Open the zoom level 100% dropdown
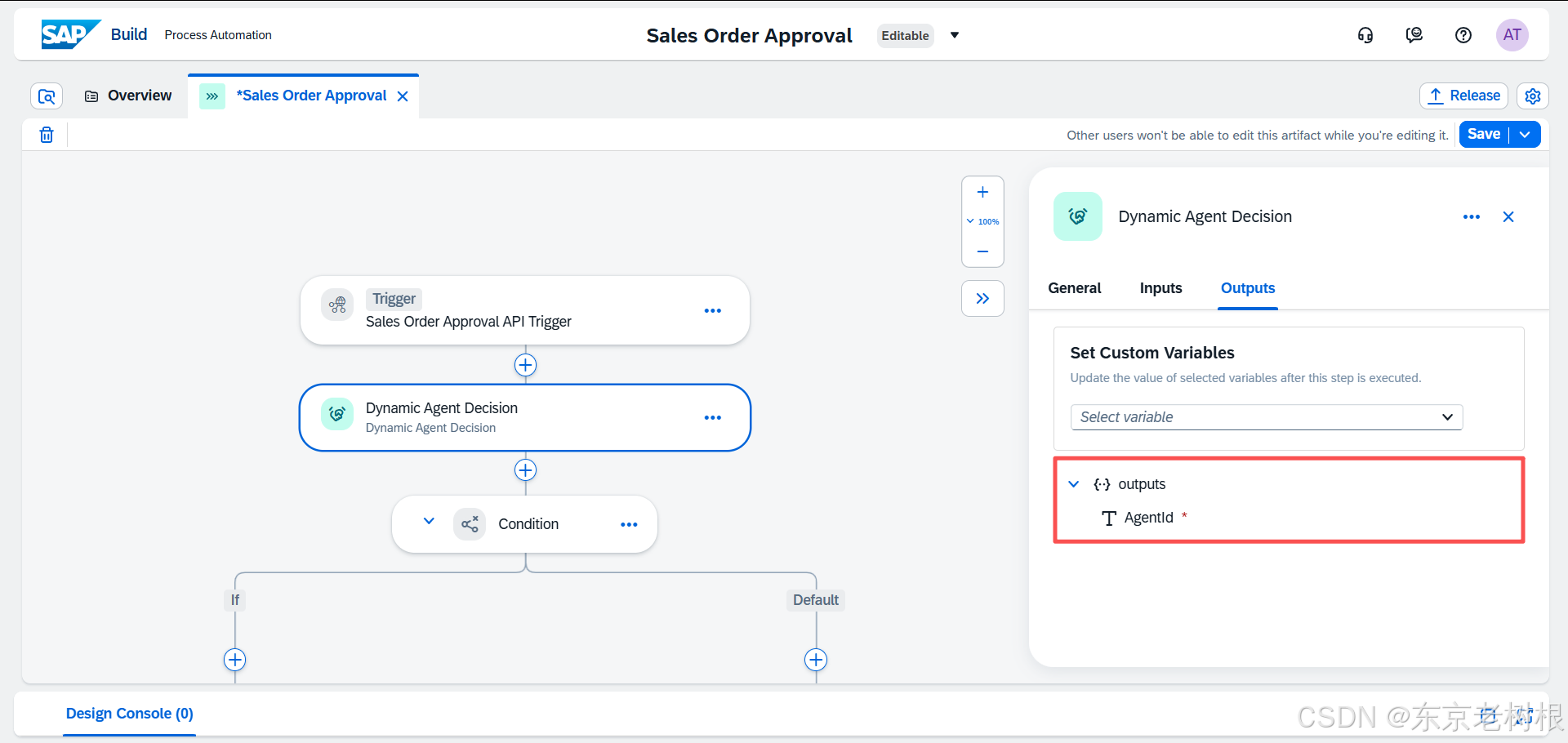This screenshot has width=1568, height=743. tap(982, 221)
